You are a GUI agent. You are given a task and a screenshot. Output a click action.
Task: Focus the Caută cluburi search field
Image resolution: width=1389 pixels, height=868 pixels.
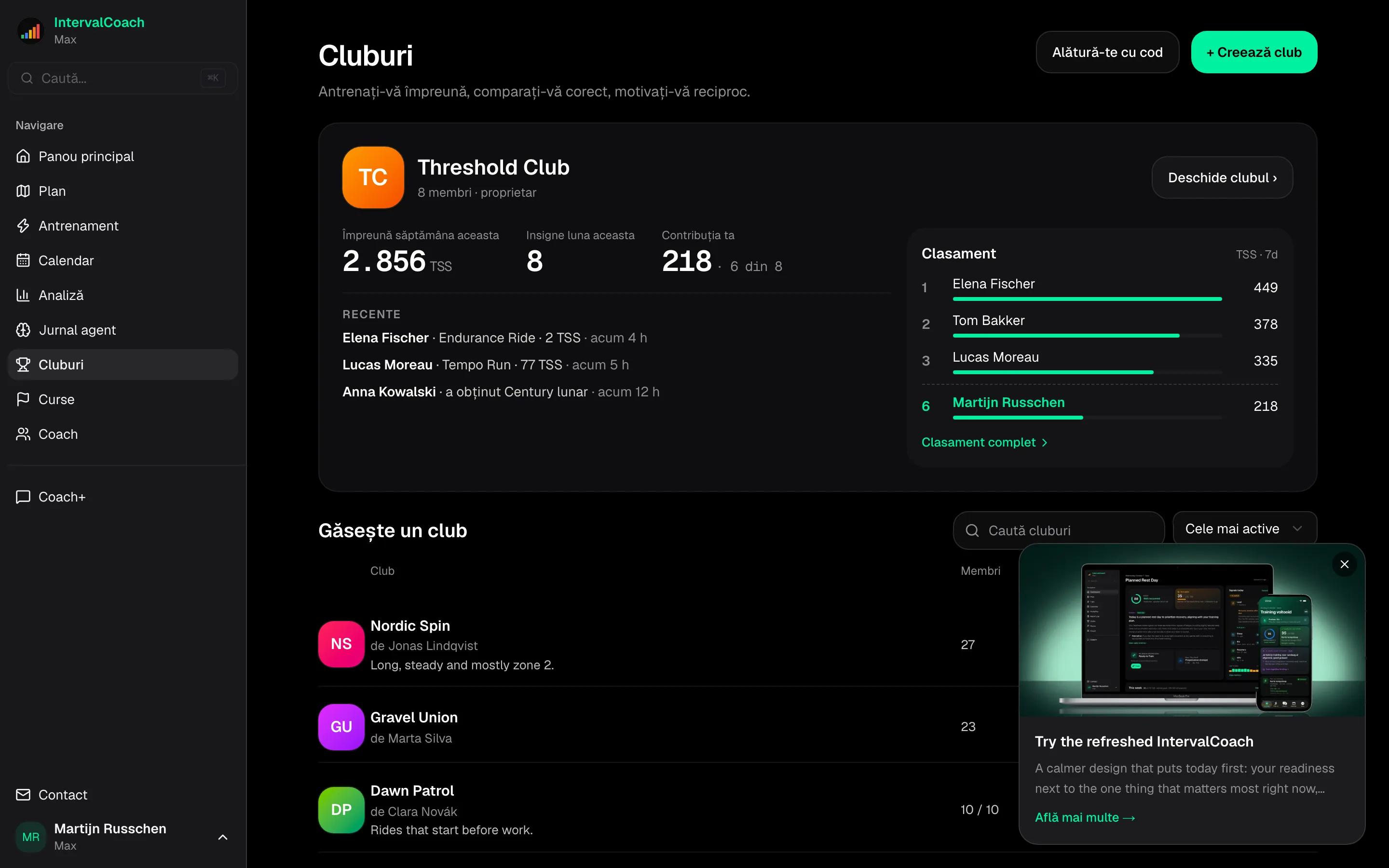point(1059,530)
